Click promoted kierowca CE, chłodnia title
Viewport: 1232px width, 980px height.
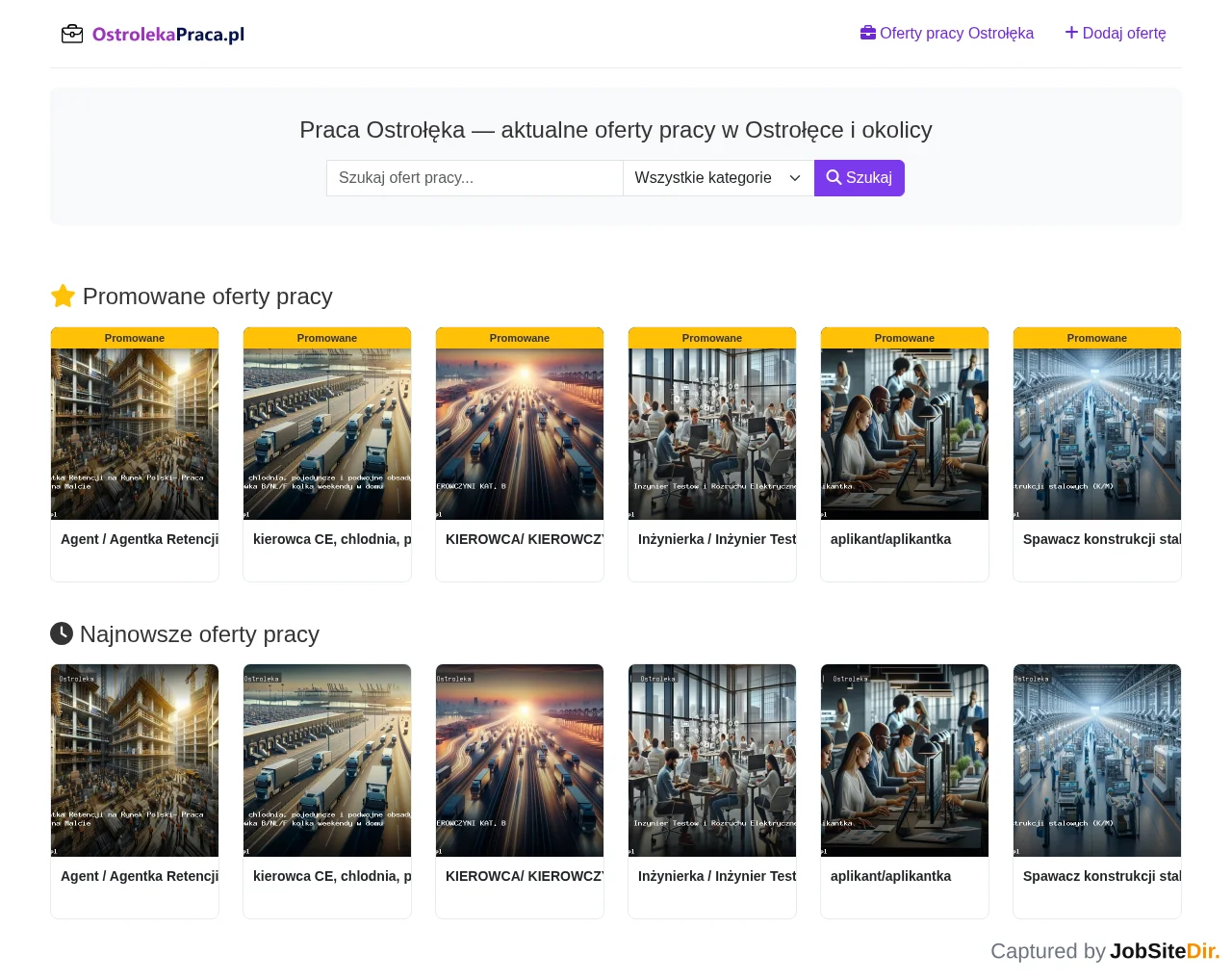point(332,539)
